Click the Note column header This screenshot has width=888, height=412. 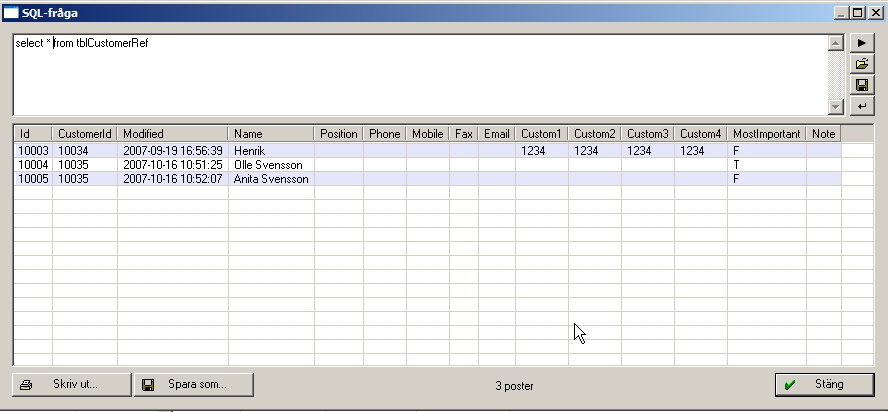coord(823,134)
